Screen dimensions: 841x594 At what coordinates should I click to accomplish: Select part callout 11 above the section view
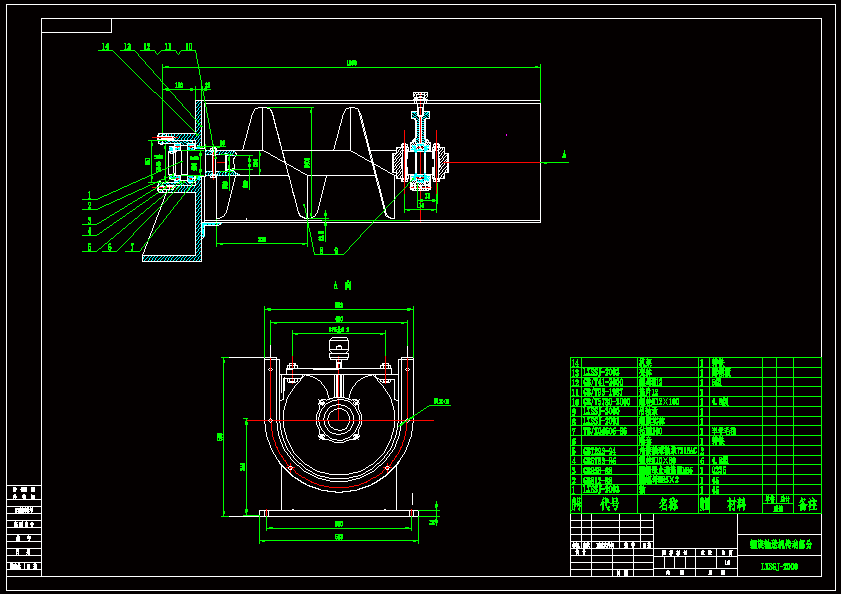tap(168, 47)
